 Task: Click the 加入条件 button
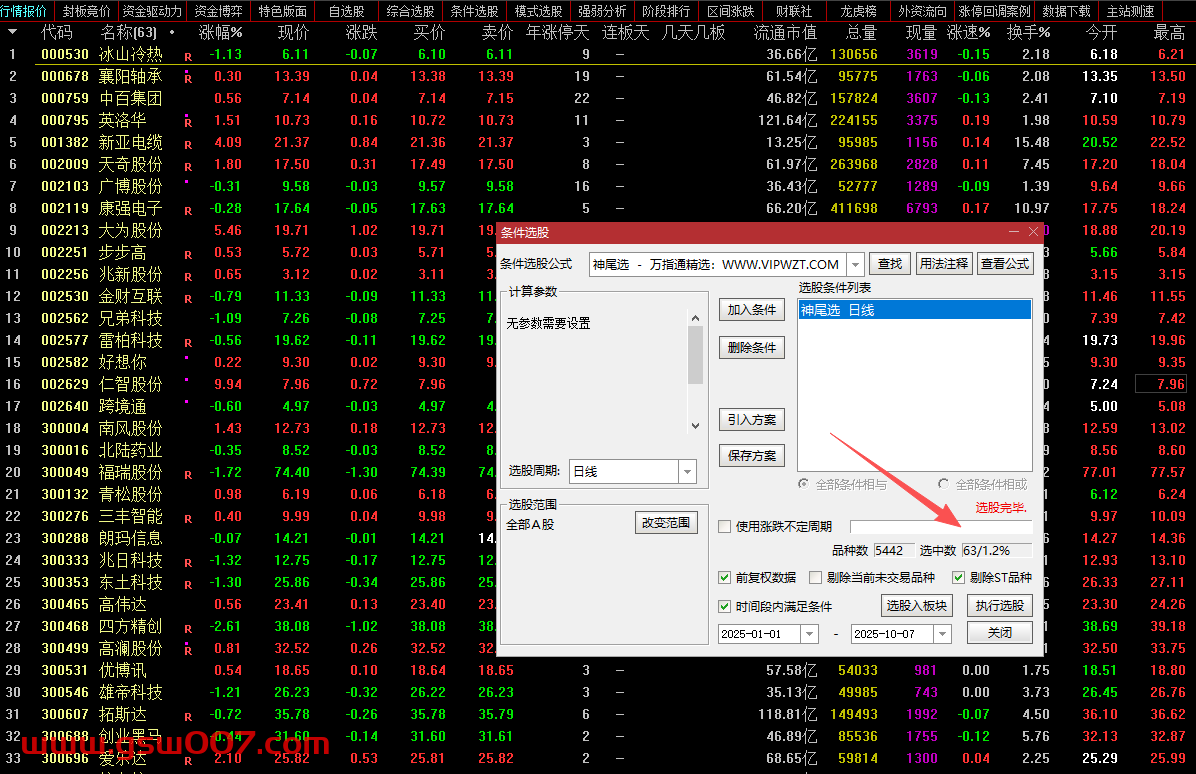click(x=751, y=310)
